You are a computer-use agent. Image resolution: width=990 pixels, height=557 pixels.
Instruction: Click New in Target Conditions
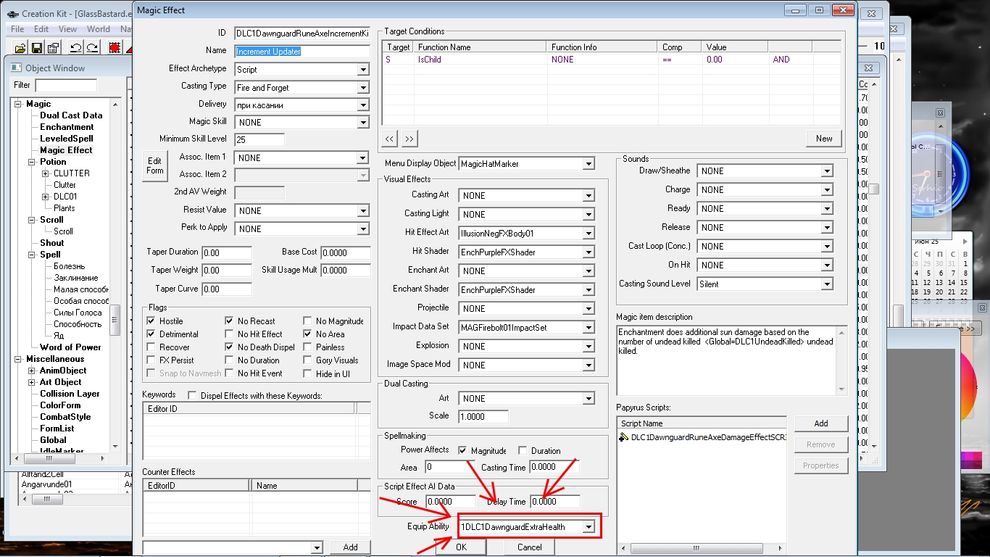pos(823,139)
